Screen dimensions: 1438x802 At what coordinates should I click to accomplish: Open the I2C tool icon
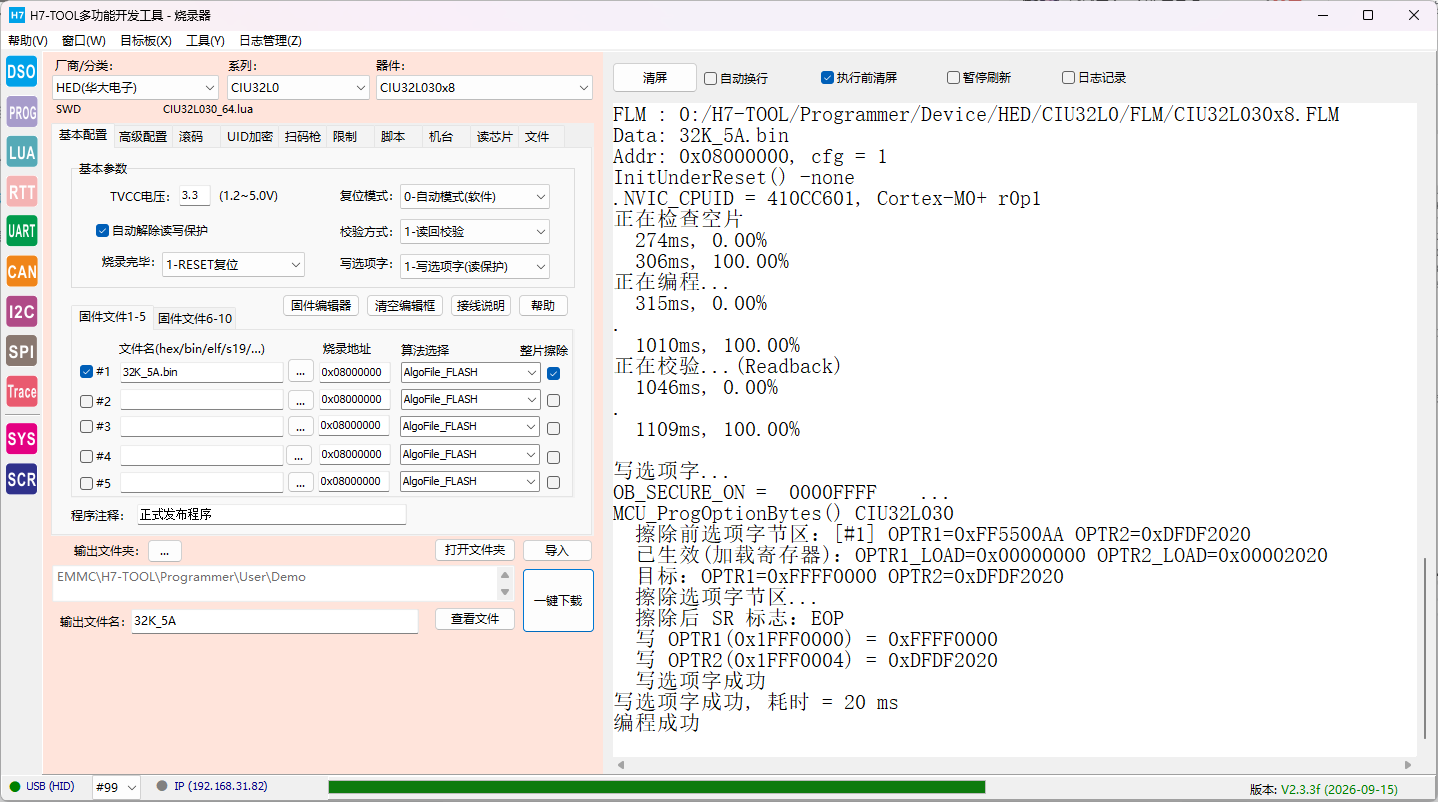tap(22, 311)
